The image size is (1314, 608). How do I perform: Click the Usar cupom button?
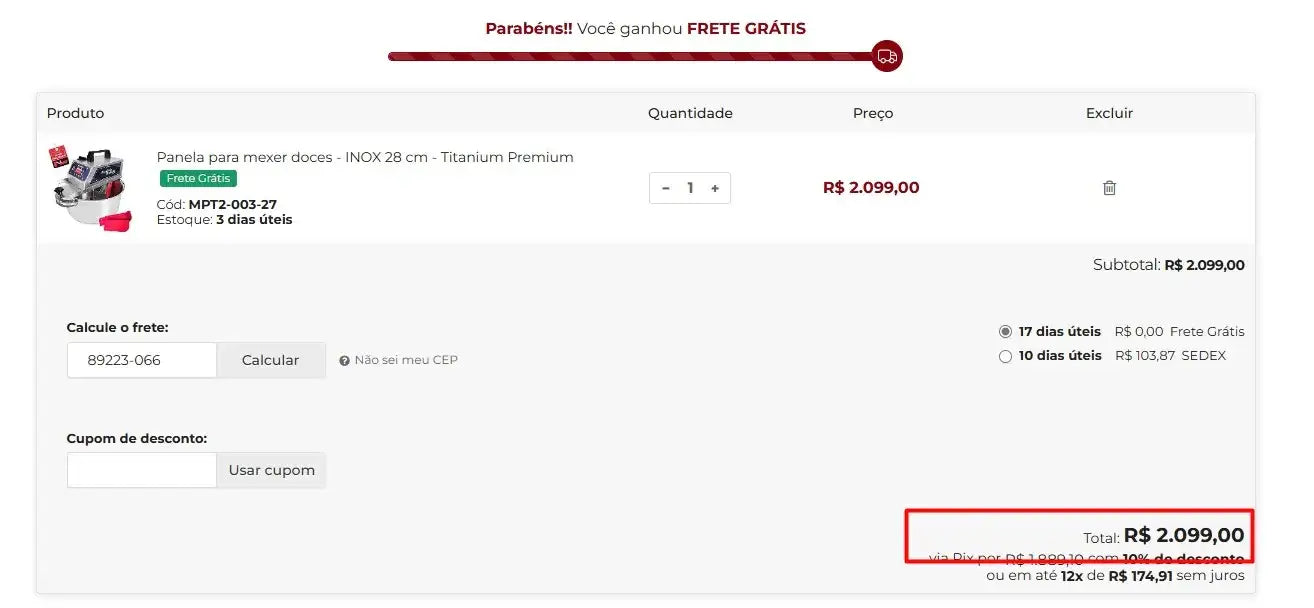pyautogui.click(x=271, y=470)
